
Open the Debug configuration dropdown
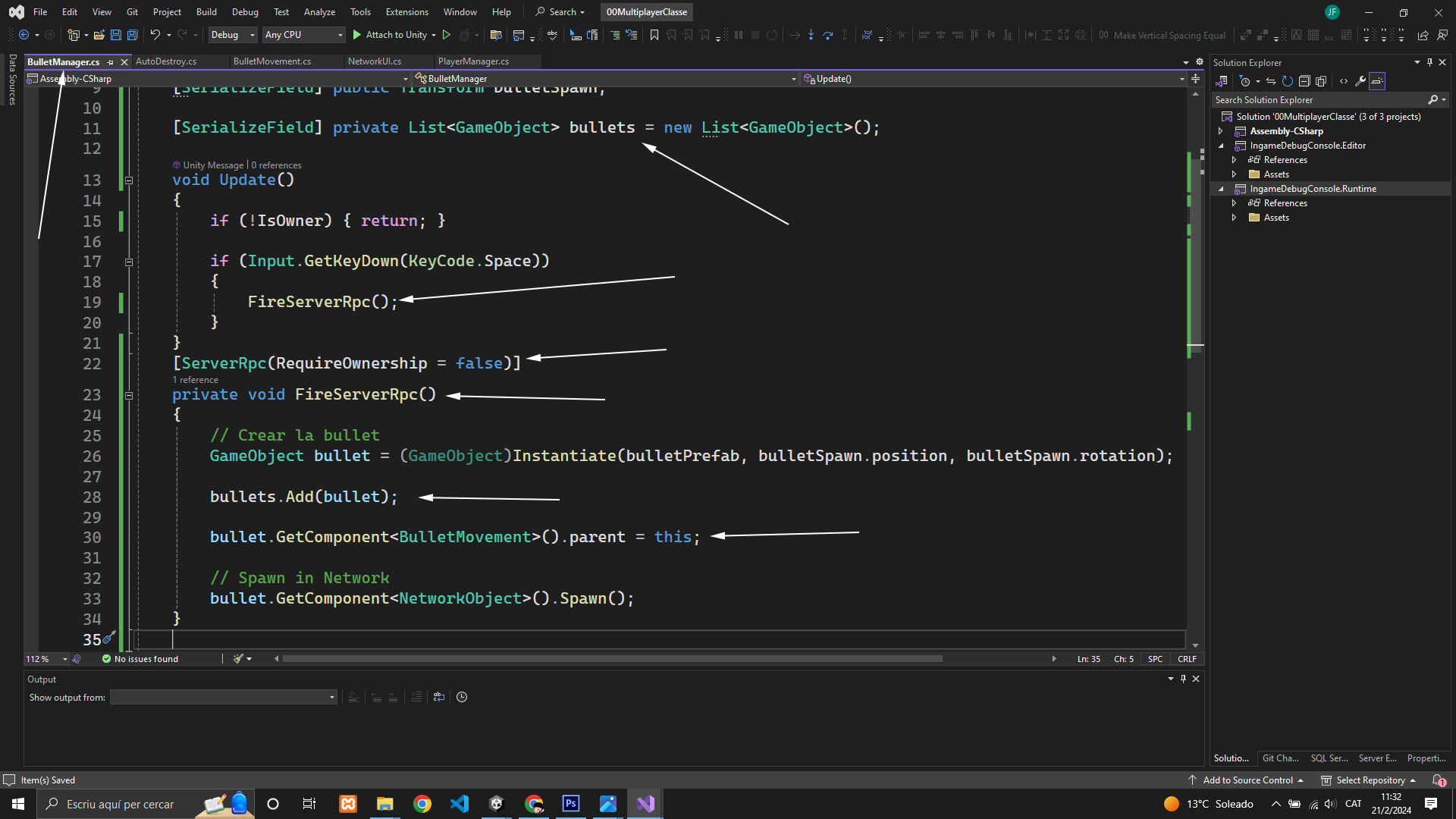(x=233, y=35)
